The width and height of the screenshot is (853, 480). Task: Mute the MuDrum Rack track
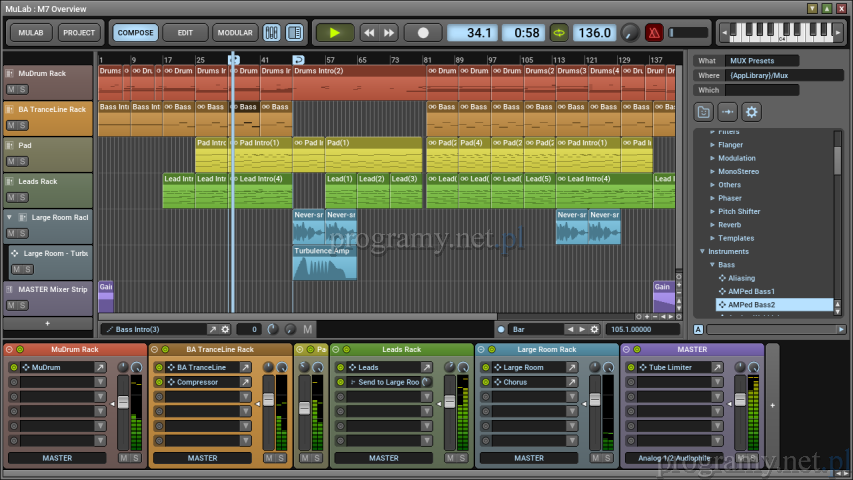(12, 89)
